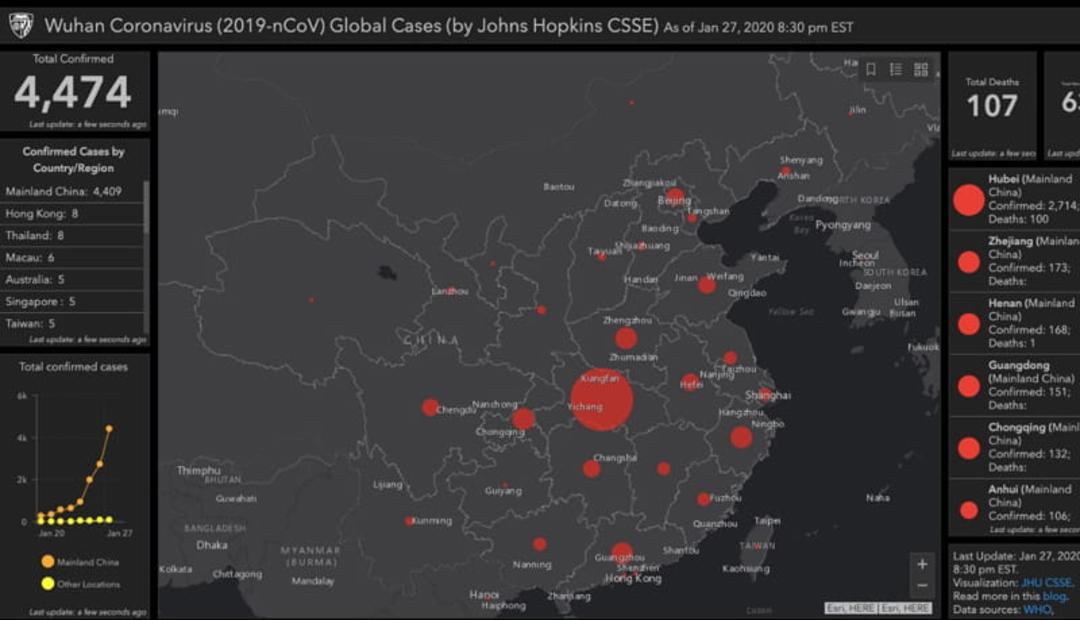Click the Seoul label on map
Image resolution: width=1080 pixels, height=620 pixels.
pos(865,255)
